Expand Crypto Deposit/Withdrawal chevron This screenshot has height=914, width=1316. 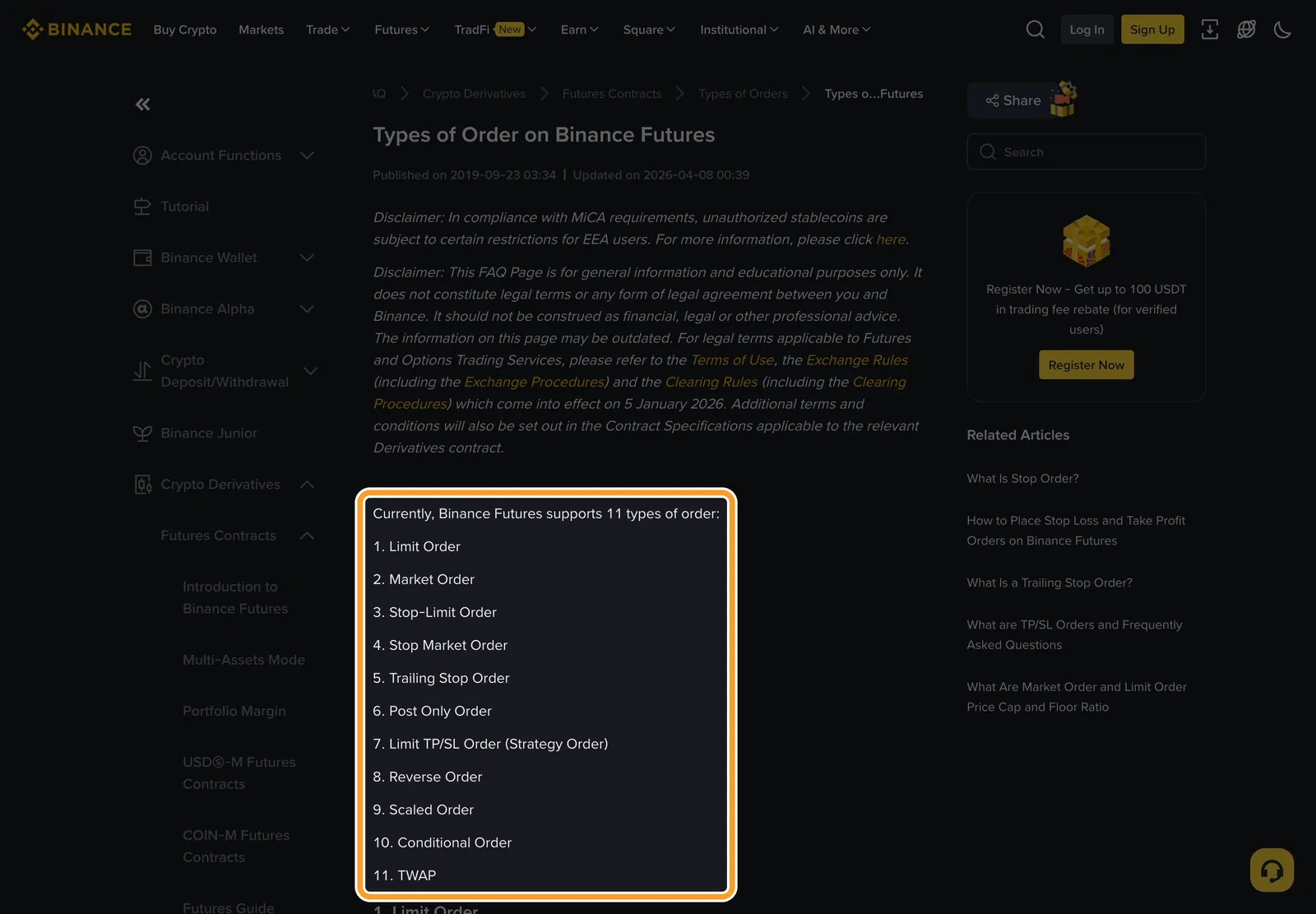pyautogui.click(x=311, y=371)
